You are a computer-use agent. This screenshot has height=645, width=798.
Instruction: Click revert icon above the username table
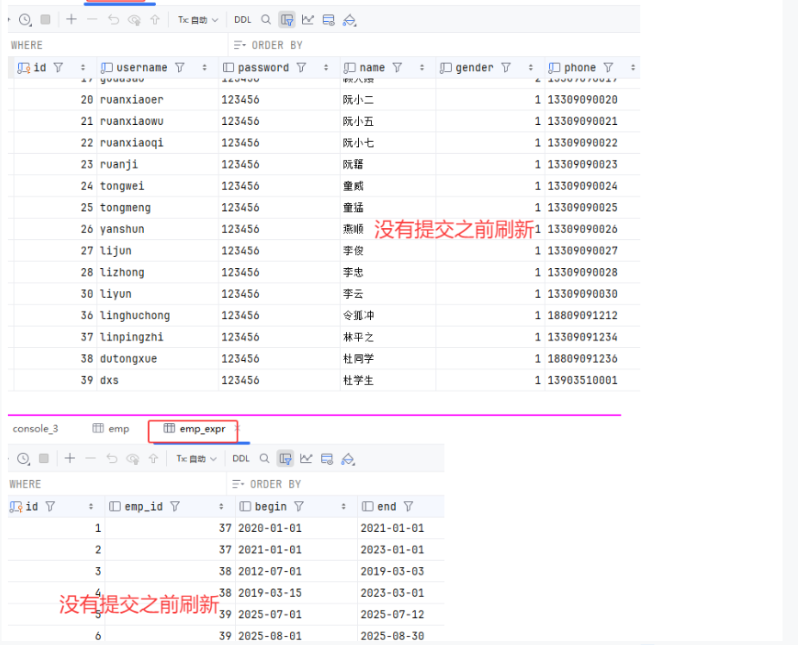pyautogui.click(x=111, y=19)
